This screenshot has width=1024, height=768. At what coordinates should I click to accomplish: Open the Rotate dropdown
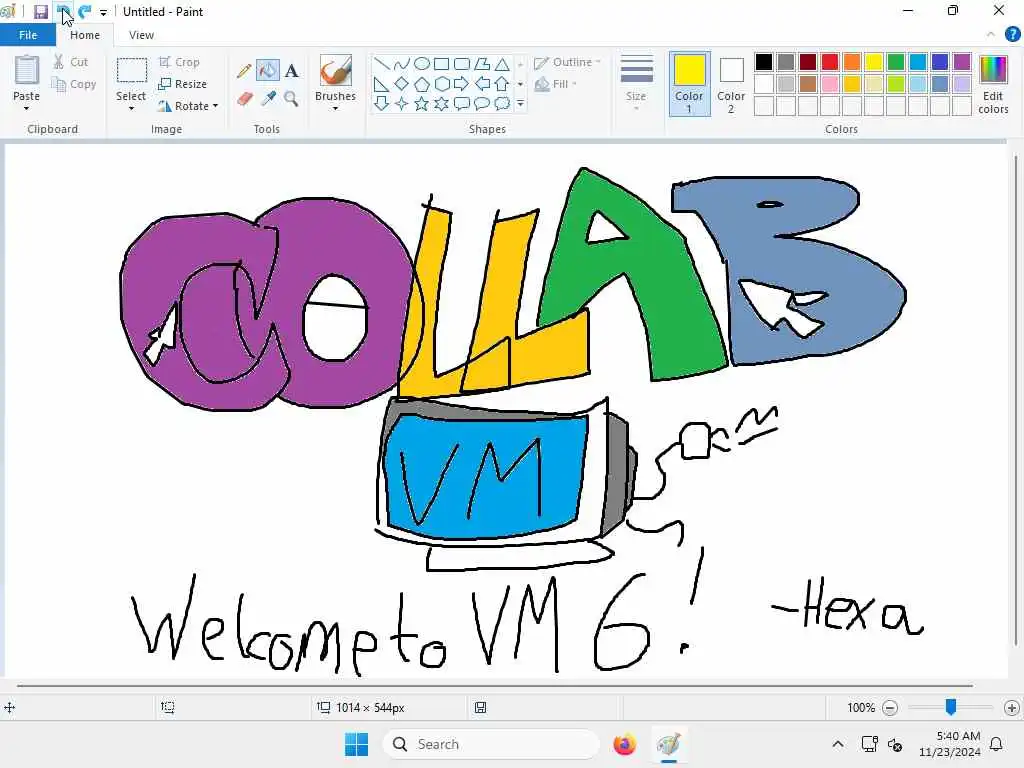[x=187, y=106]
